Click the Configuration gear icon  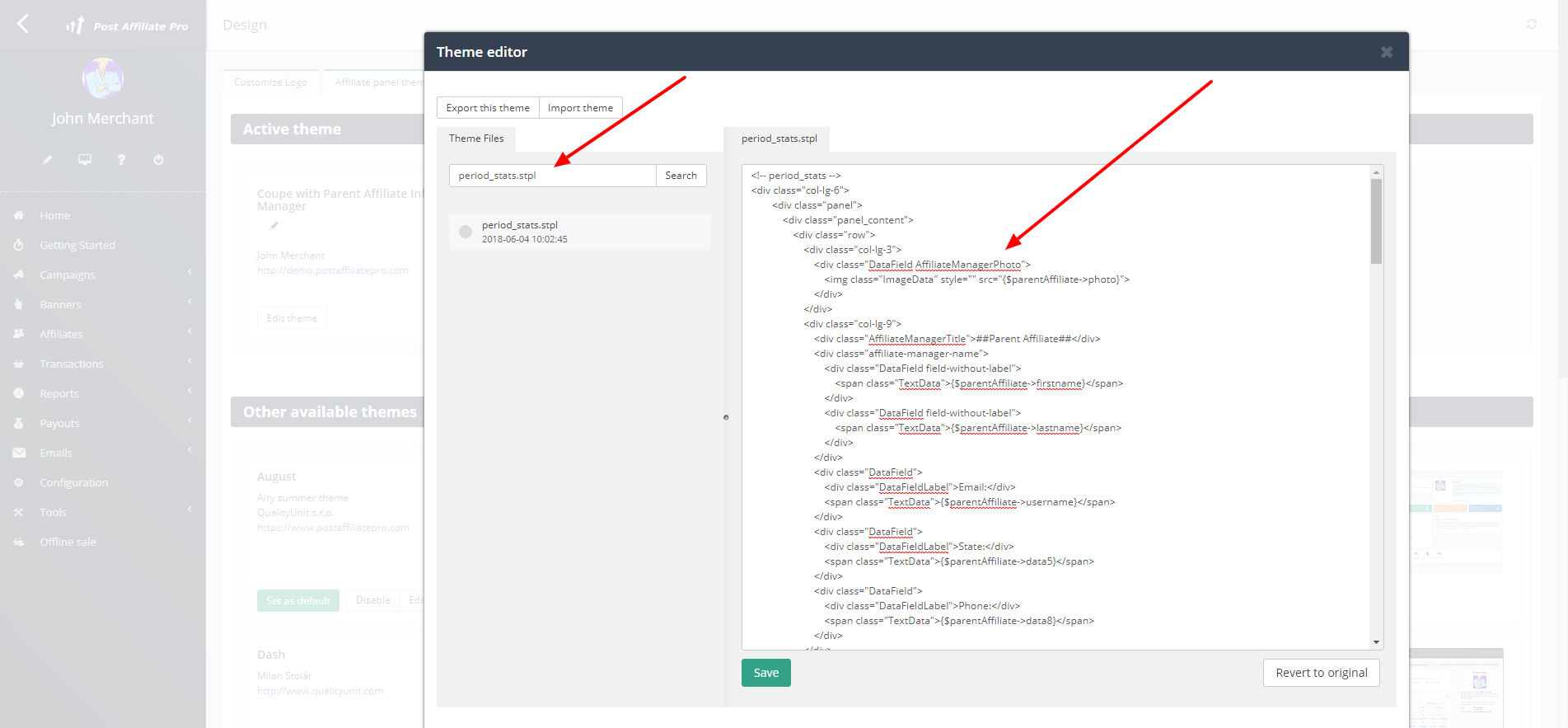[19, 482]
